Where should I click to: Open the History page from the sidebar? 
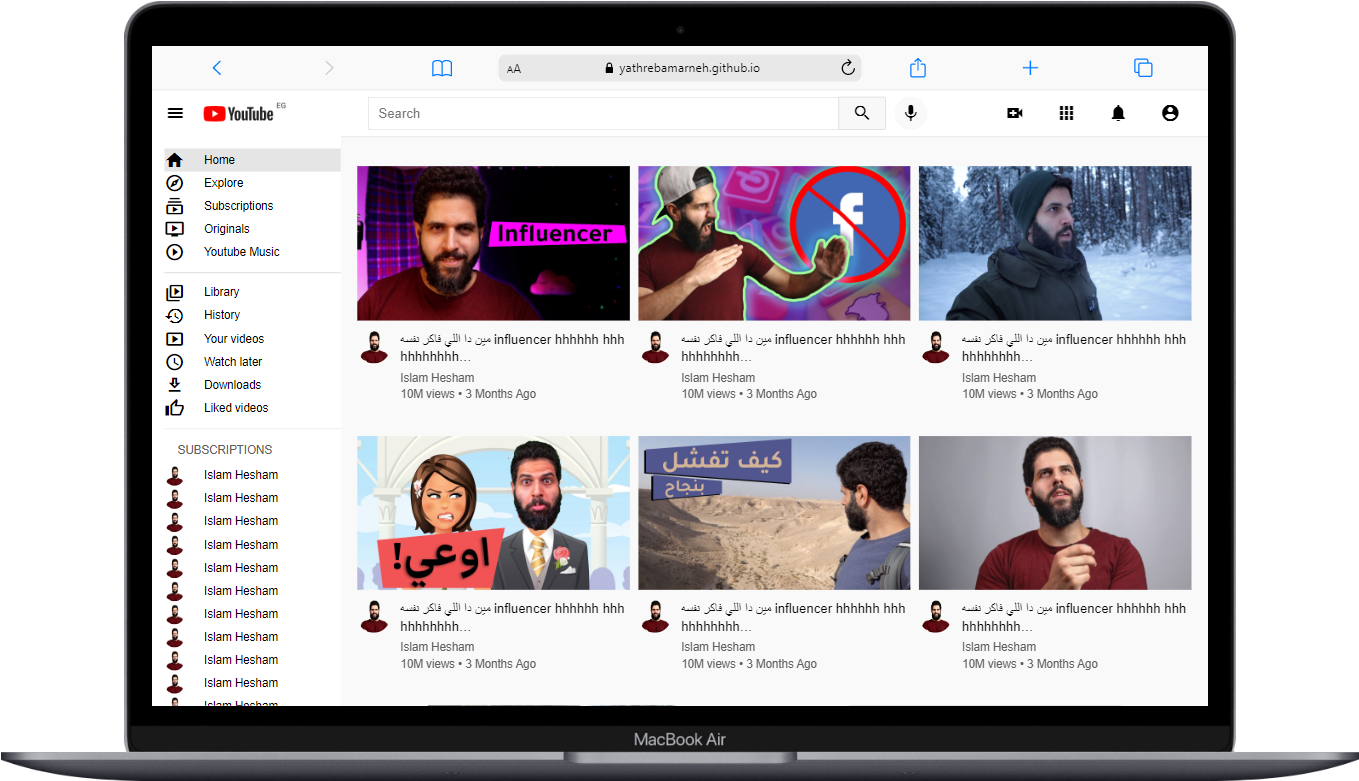click(x=221, y=314)
